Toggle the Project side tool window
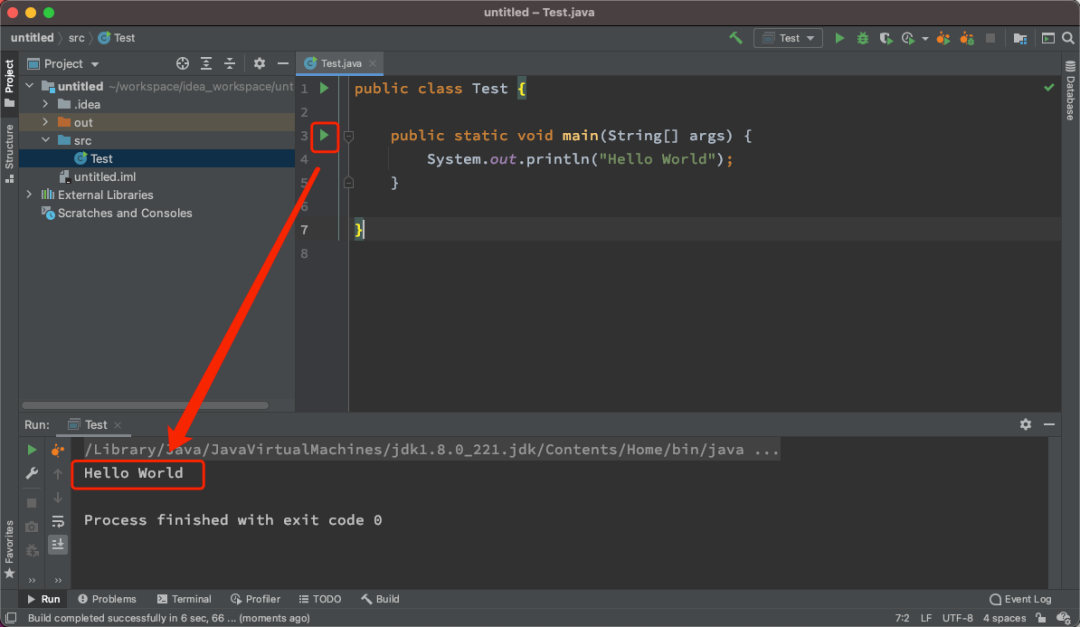Image resolution: width=1080 pixels, height=627 pixels. click(9, 83)
